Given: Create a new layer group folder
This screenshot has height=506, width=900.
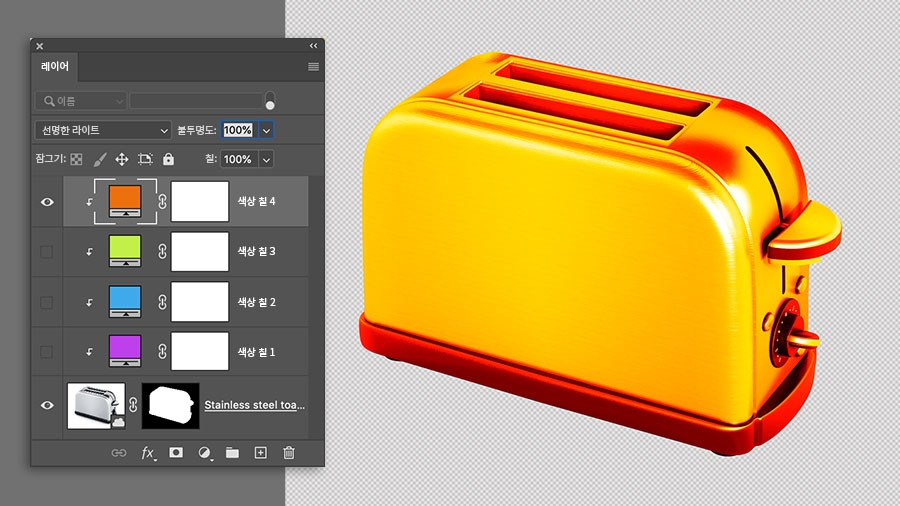Looking at the screenshot, I should (232, 453).
